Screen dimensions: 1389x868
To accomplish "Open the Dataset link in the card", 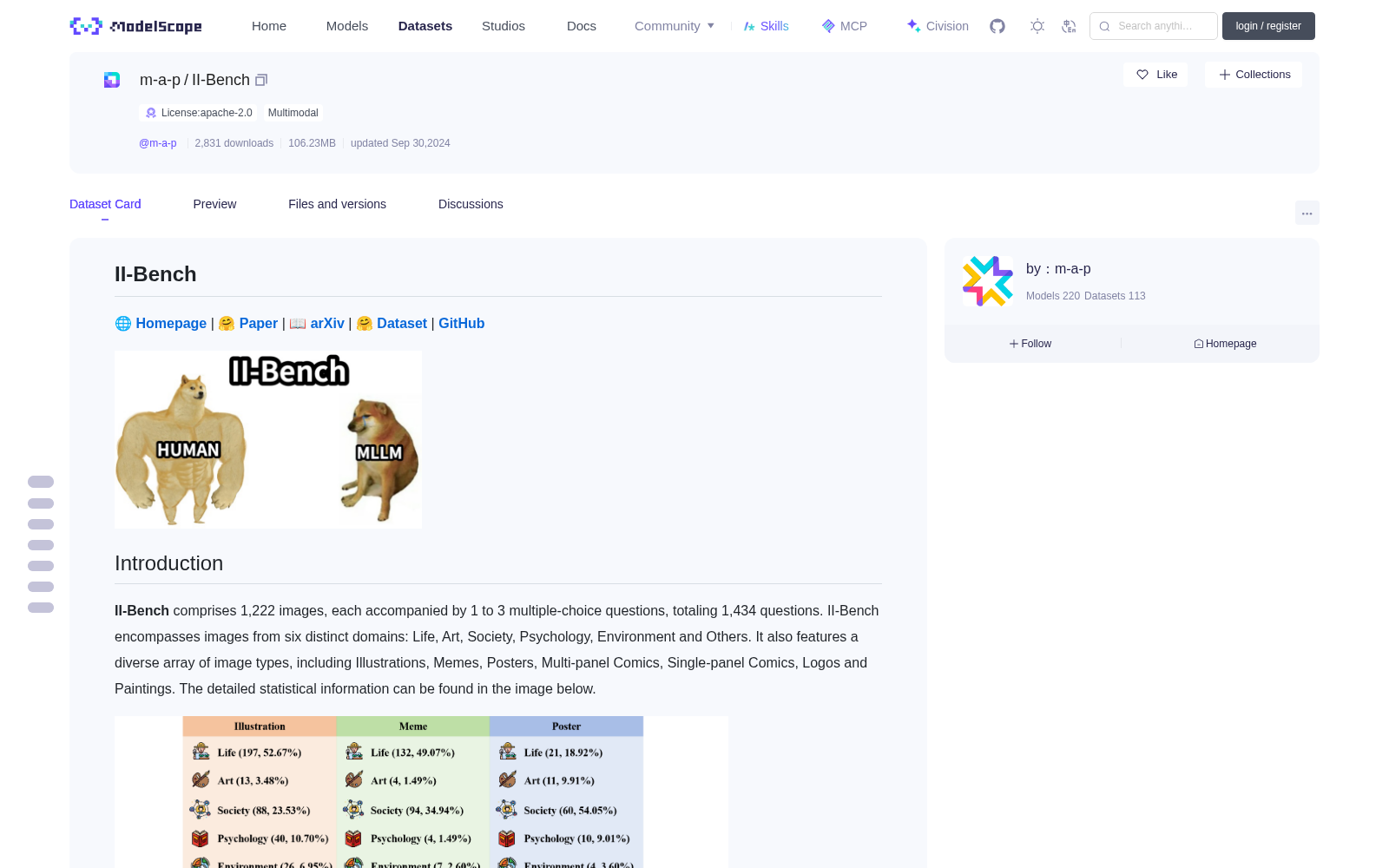I will point(402,323).
